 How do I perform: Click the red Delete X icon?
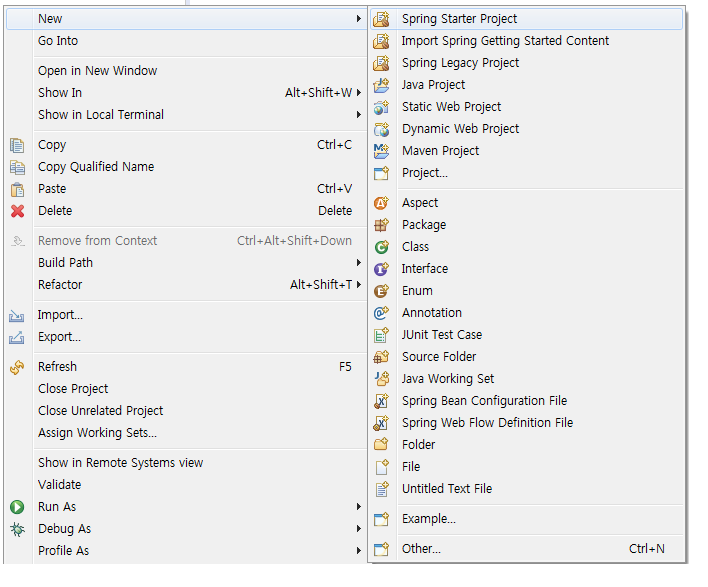(x=18, y=211)
